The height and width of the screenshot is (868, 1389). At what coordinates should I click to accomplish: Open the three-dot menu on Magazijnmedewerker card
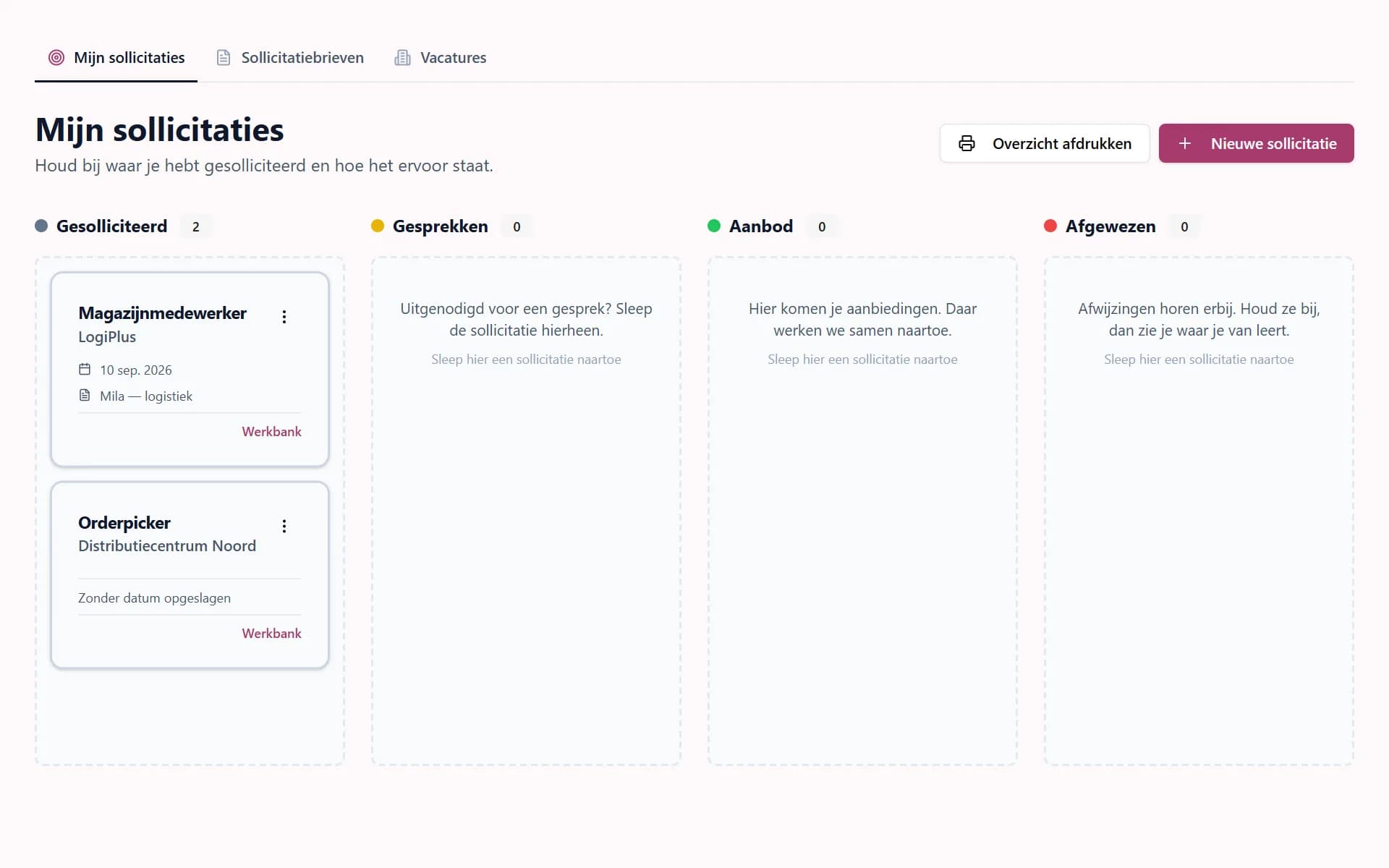pos(284,317)
